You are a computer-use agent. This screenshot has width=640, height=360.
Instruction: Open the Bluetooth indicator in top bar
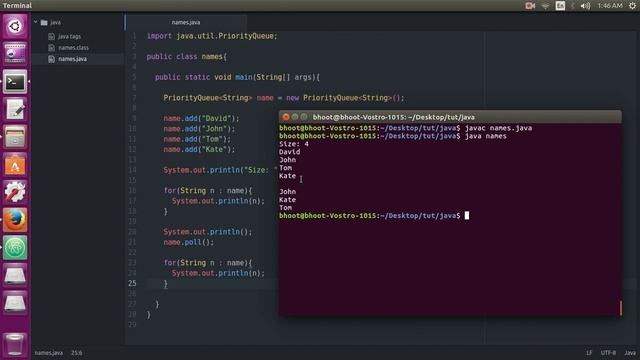click(x=573, y=6)
